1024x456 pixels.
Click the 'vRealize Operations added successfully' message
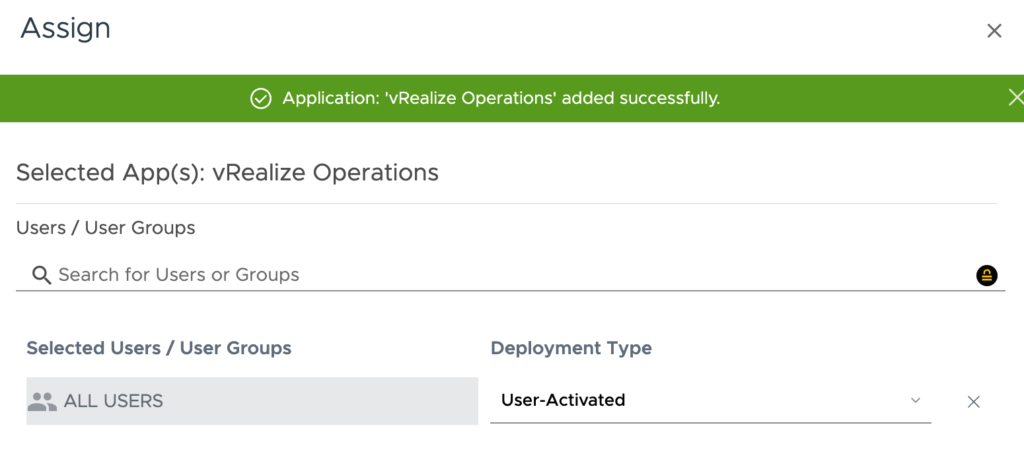click(501, 98)
